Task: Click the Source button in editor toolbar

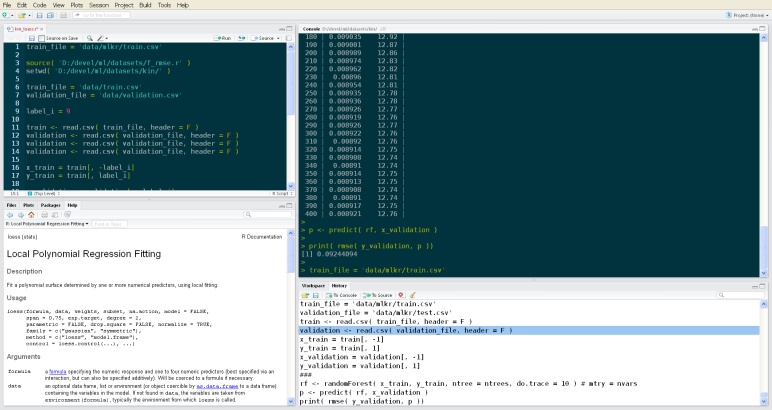Action: tap(263, 38)
